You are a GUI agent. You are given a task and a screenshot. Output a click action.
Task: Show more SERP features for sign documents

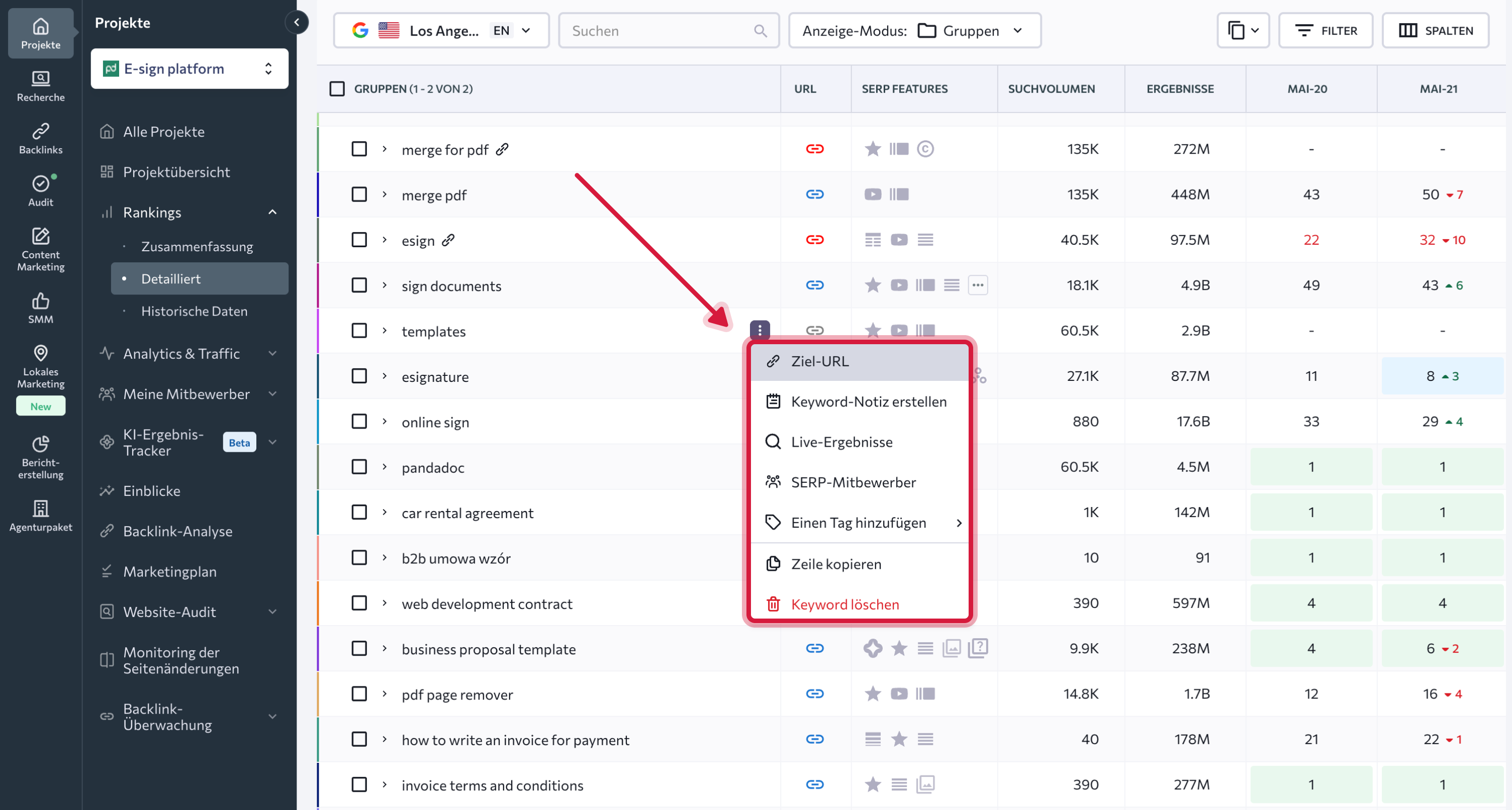[x=978, y=285]
